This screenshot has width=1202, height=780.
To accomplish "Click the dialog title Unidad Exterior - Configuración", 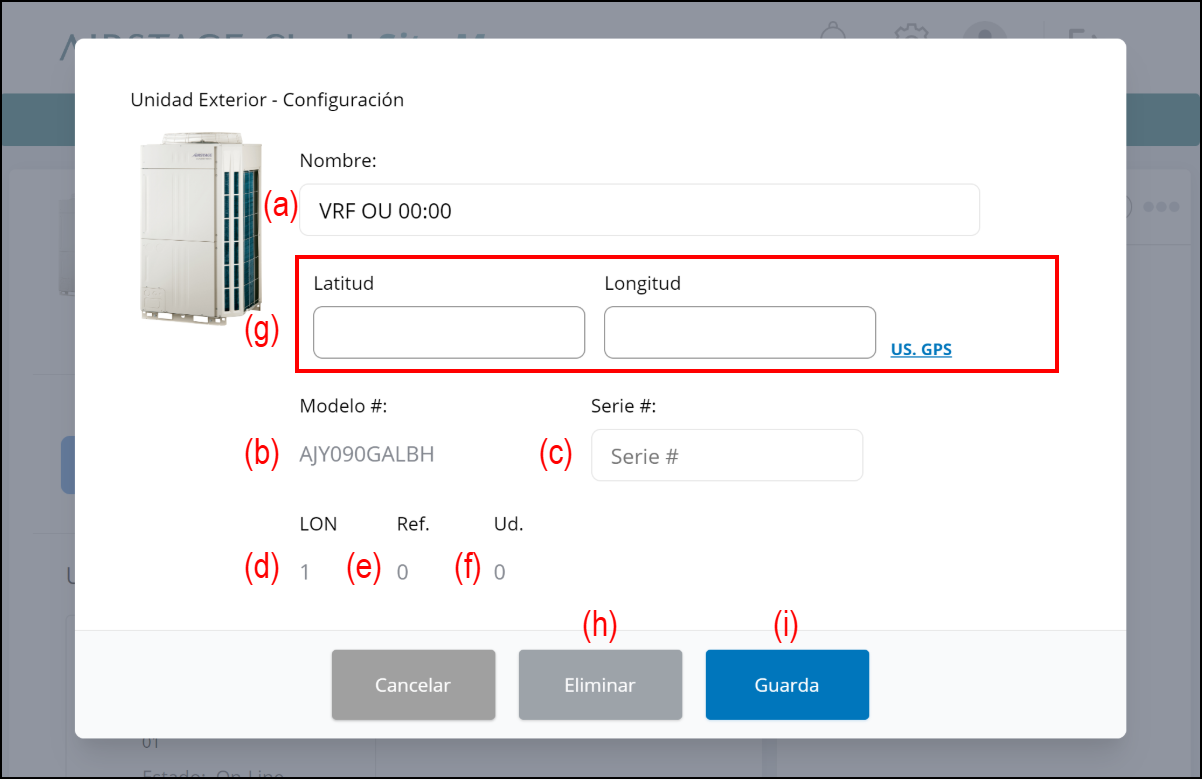I will (267, 100).
